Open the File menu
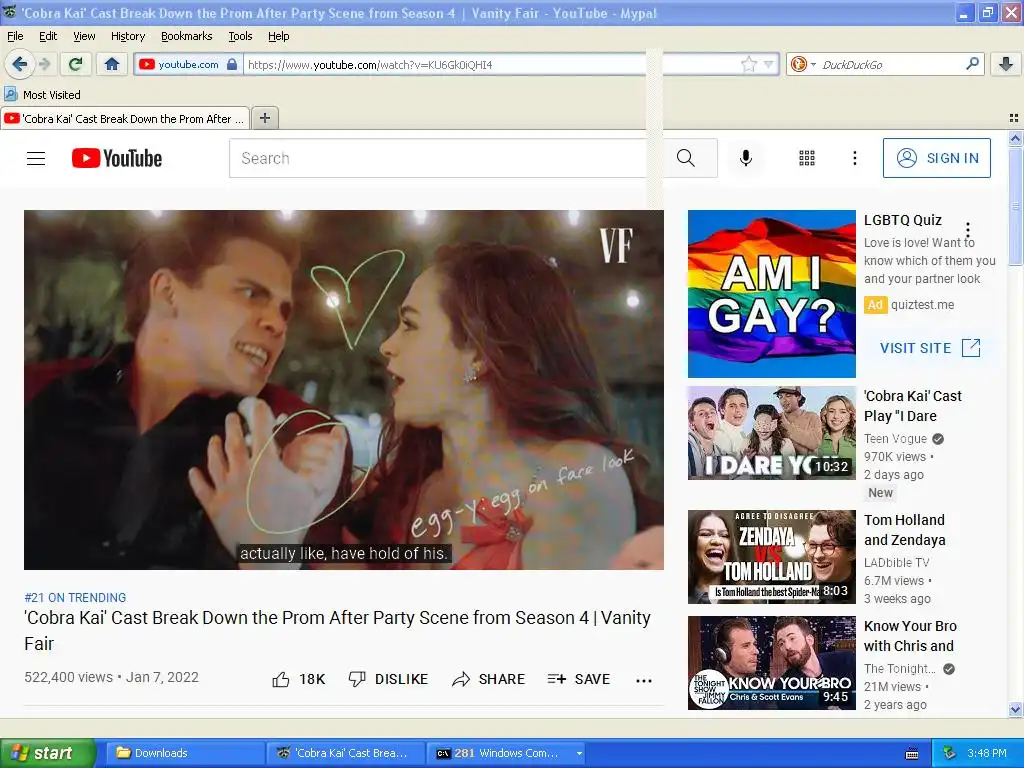The image size is (1024, 768). (15, 36)
